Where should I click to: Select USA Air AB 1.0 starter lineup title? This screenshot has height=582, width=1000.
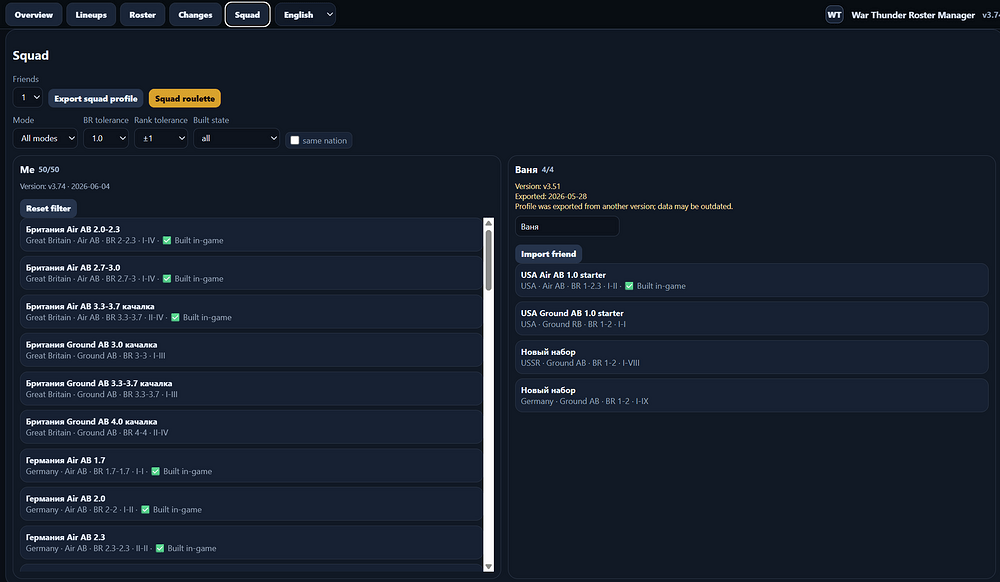[563, 275]
